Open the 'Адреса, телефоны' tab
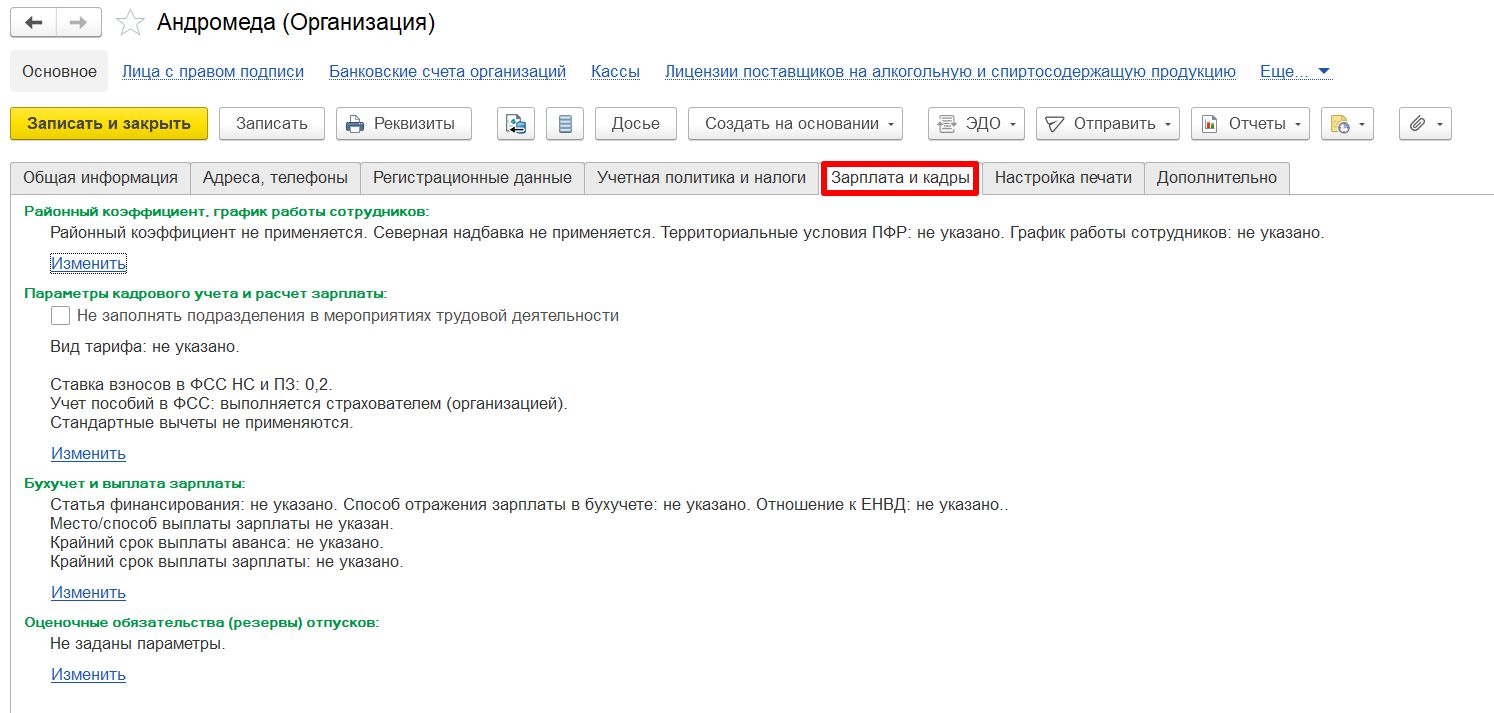Screen dimensions: 1494x713 tap(275, 178)
